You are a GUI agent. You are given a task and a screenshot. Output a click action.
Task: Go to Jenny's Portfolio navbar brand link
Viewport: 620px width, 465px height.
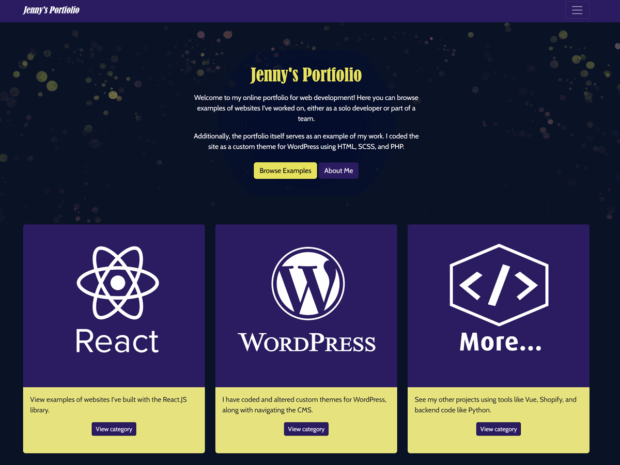point(51,10)
